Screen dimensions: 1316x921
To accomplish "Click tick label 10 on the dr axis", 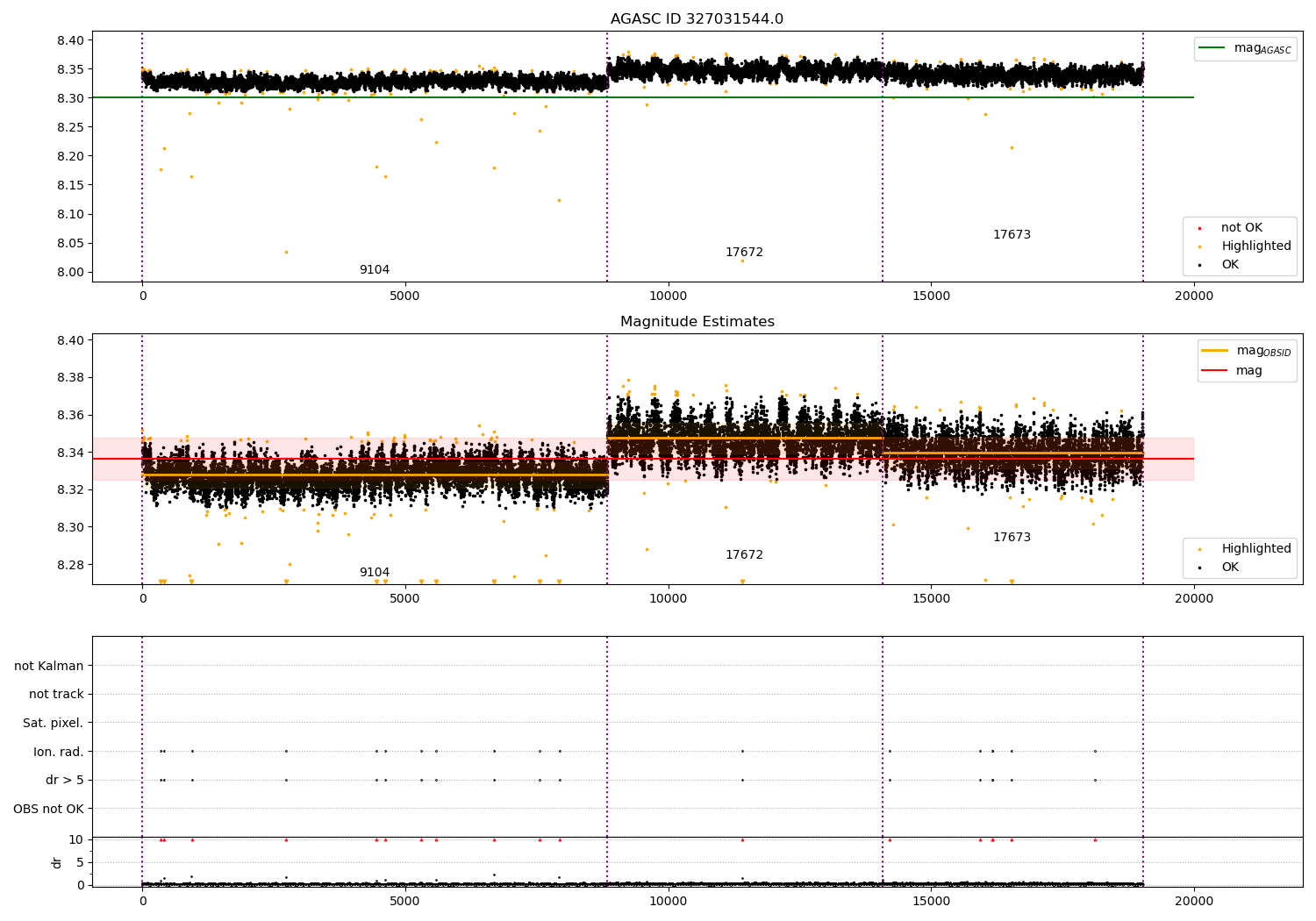I will (77, 840).
